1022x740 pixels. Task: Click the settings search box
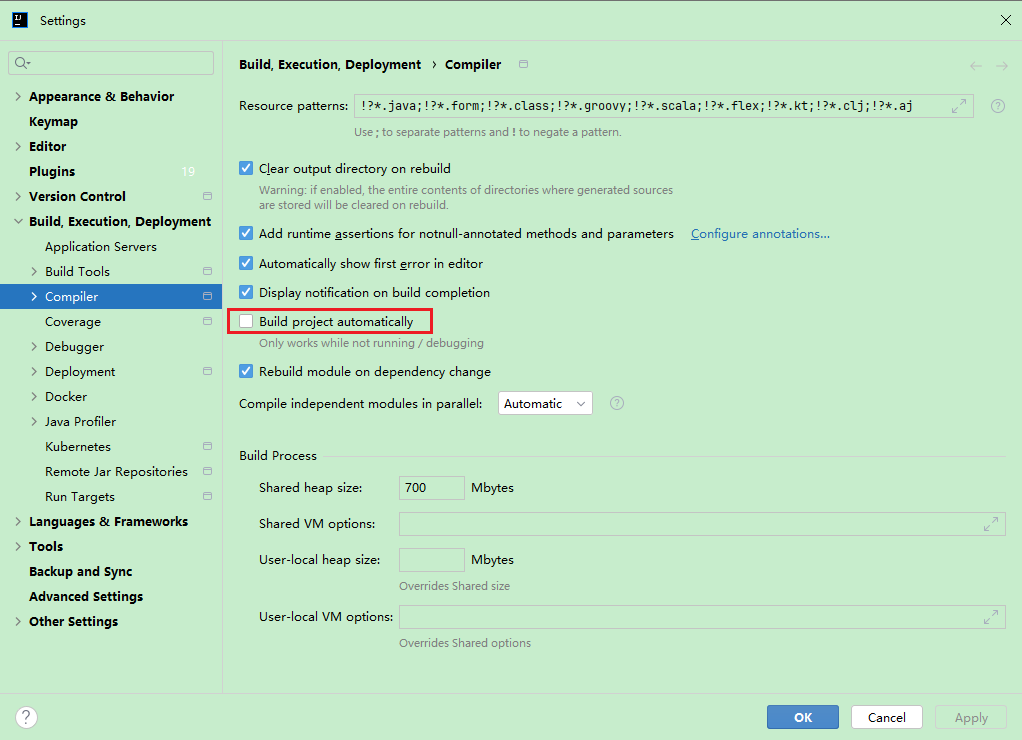click(x=111, y=63)
